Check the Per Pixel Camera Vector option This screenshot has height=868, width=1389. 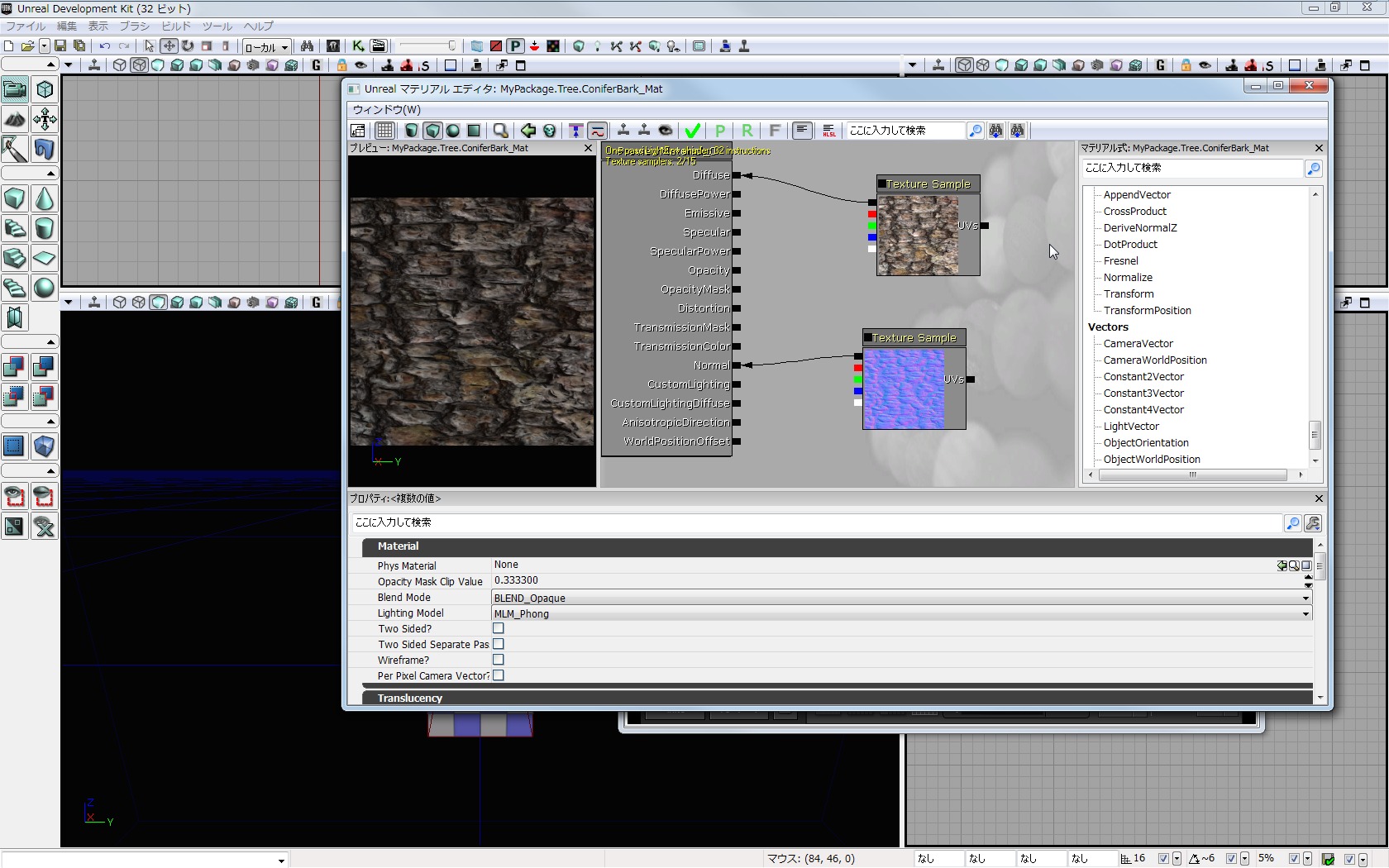(x=499, y=676)
